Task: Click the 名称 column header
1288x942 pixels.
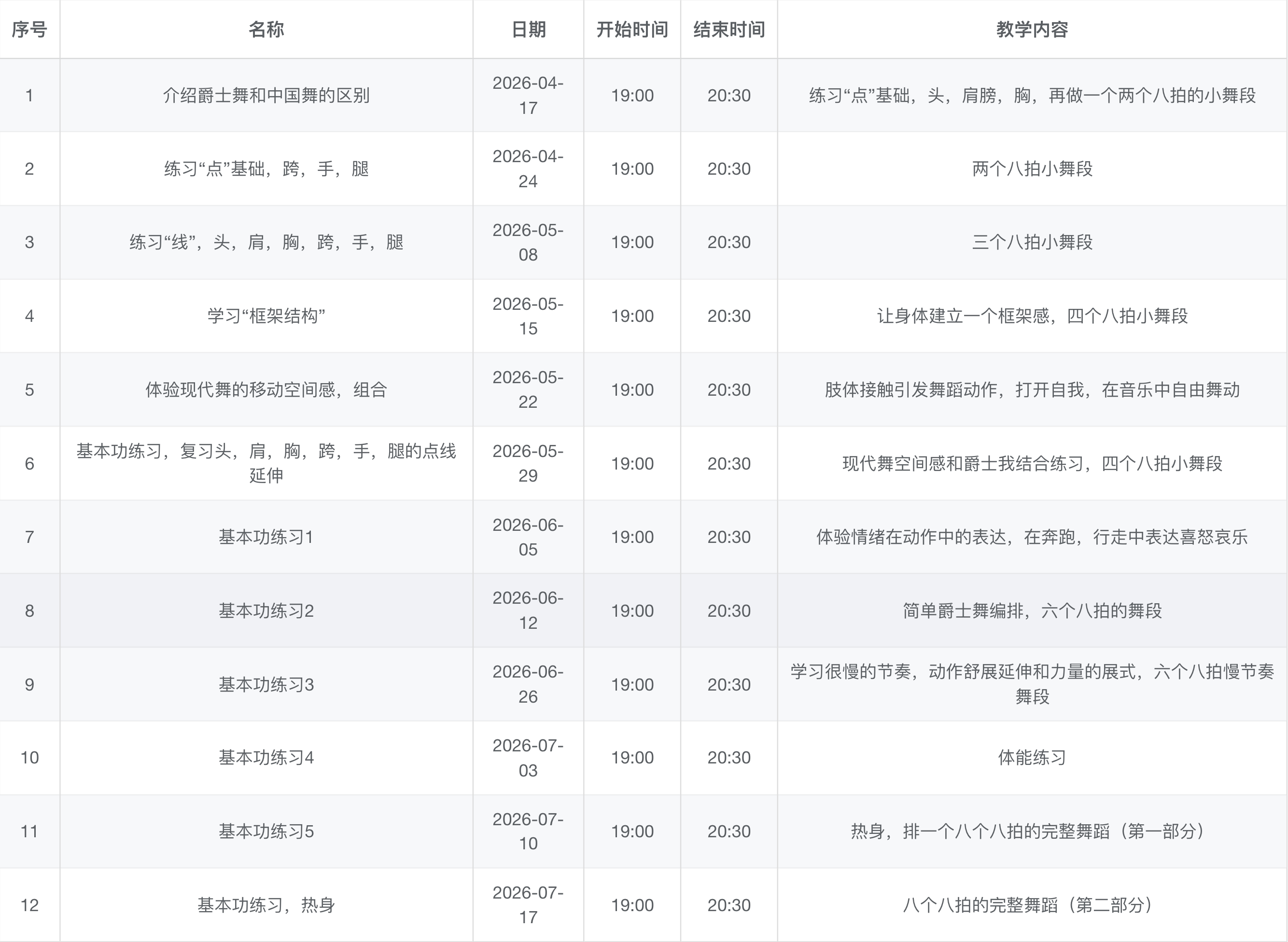Action: point(266,29)
